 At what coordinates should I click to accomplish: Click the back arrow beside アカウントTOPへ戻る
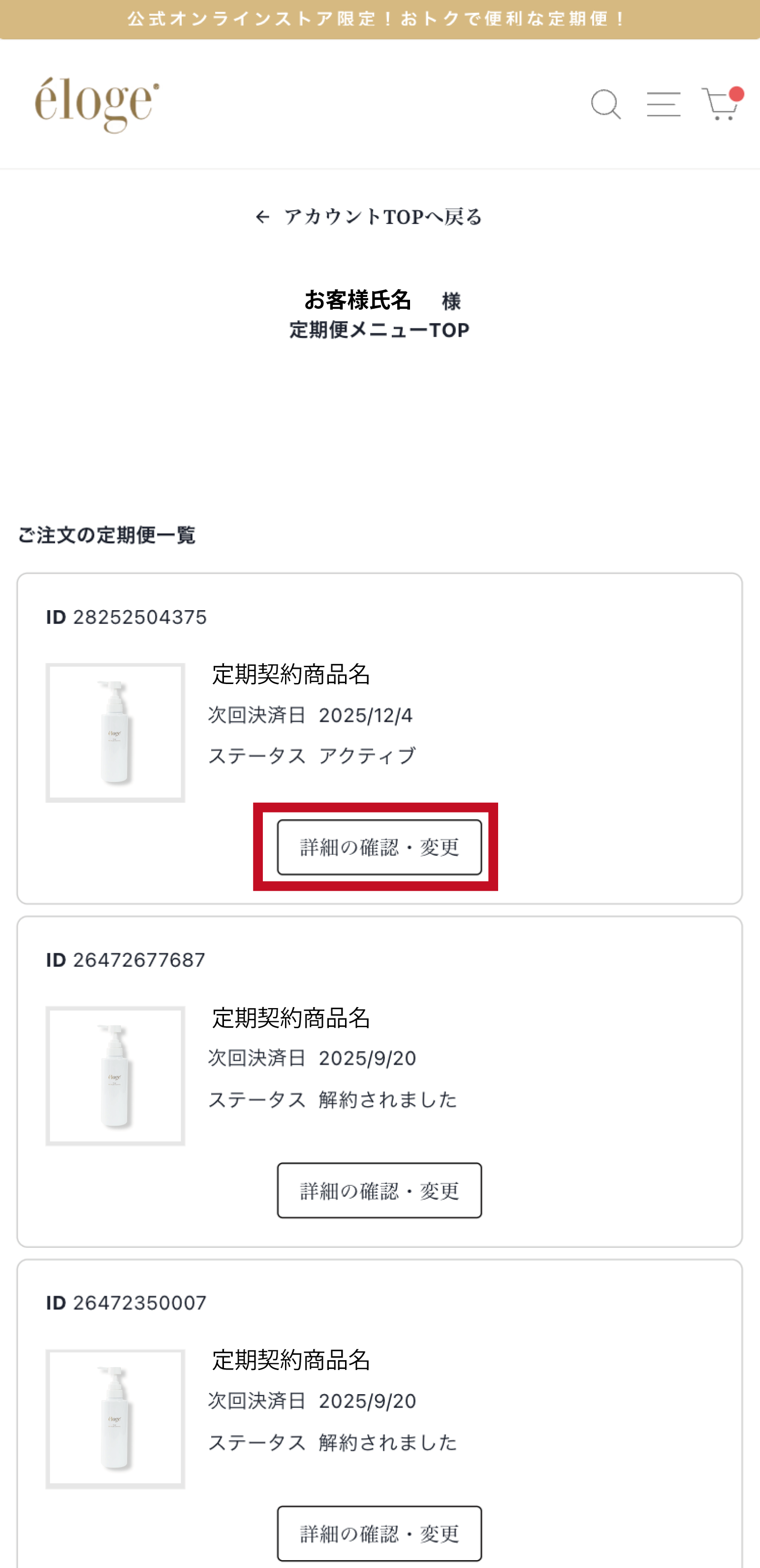pos(262,217)
